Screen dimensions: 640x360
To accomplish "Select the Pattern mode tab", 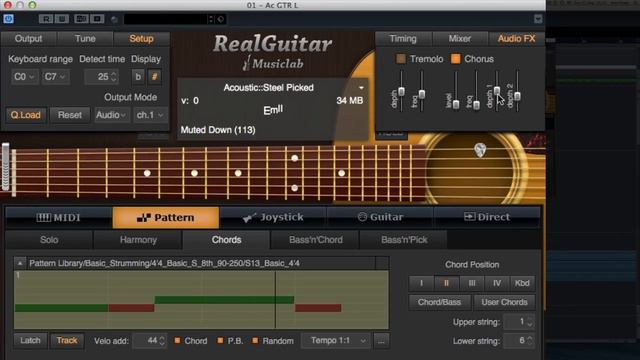I will pyautogui.click(x=166, y=218).
